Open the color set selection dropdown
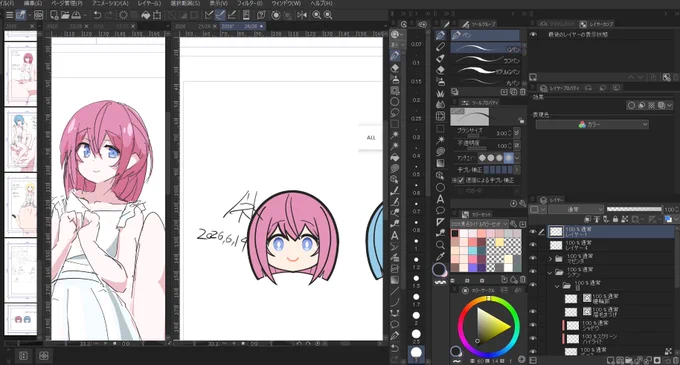The image size is (680, 365). pos(479,224)
